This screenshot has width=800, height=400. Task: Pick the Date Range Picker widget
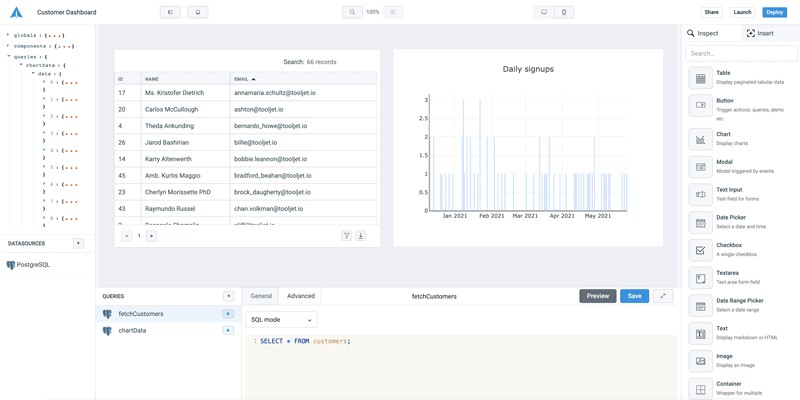[700, 305]
